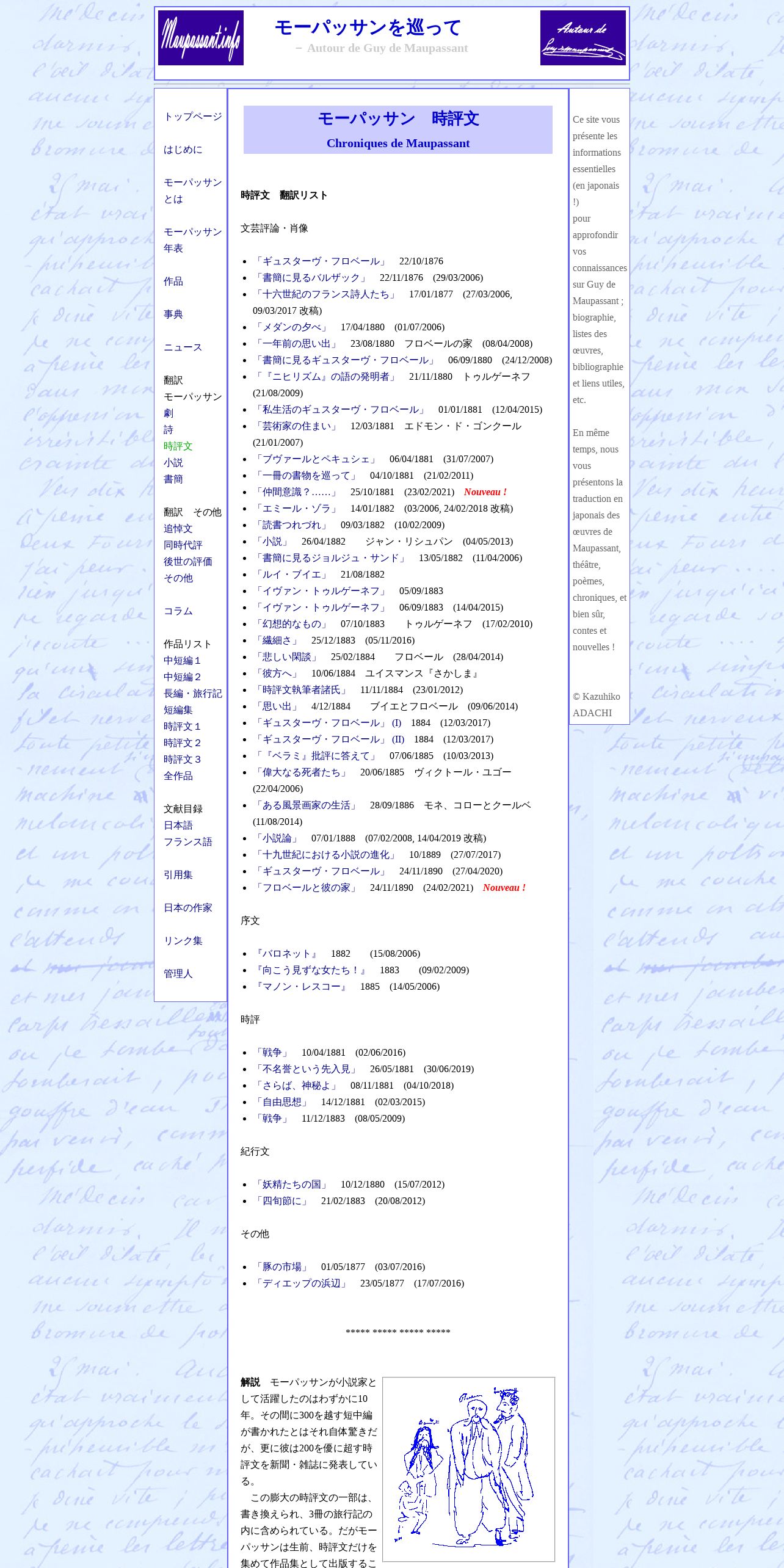Viewport: 784px width, 1568px height.
Task: Open 「エミール・ゾラ」 article
Action: (x=297, y=509)
